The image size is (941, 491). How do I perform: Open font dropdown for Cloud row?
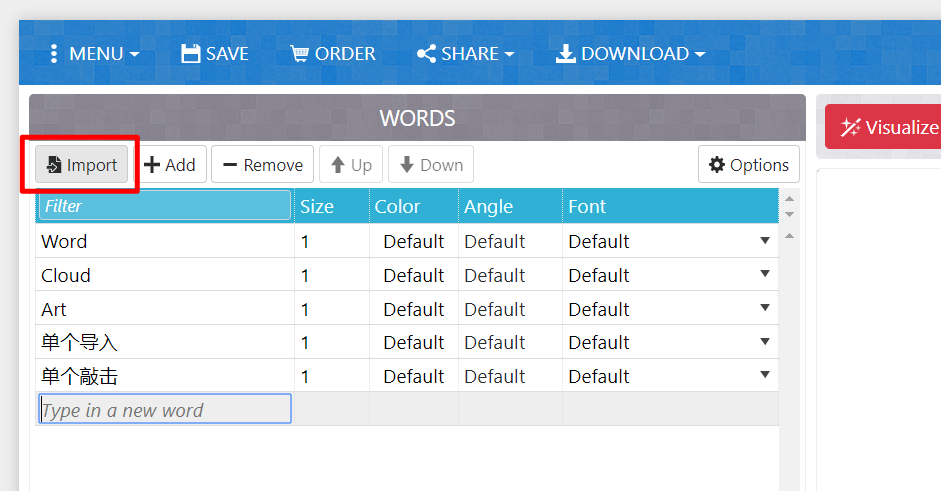click(x=765, y=274)
